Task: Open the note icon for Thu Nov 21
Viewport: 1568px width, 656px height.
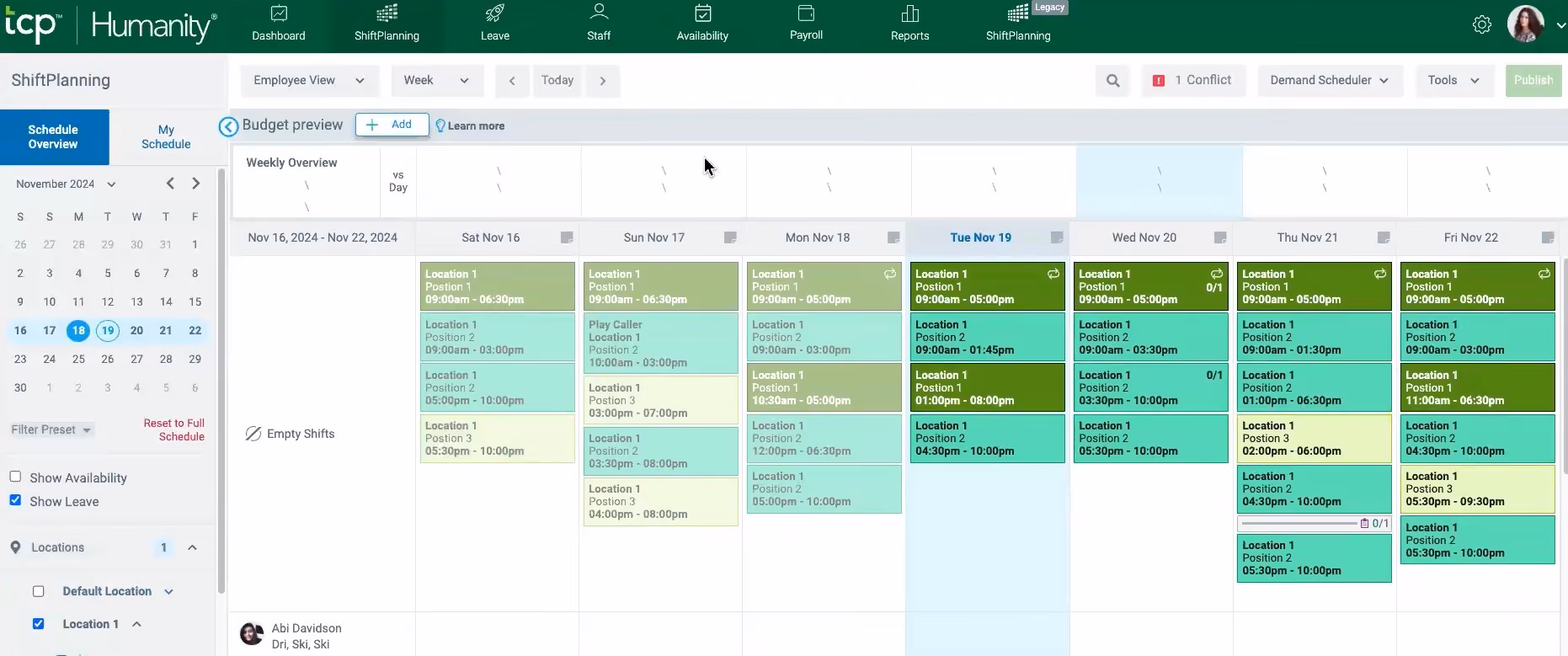Action: coord(1384,237)
